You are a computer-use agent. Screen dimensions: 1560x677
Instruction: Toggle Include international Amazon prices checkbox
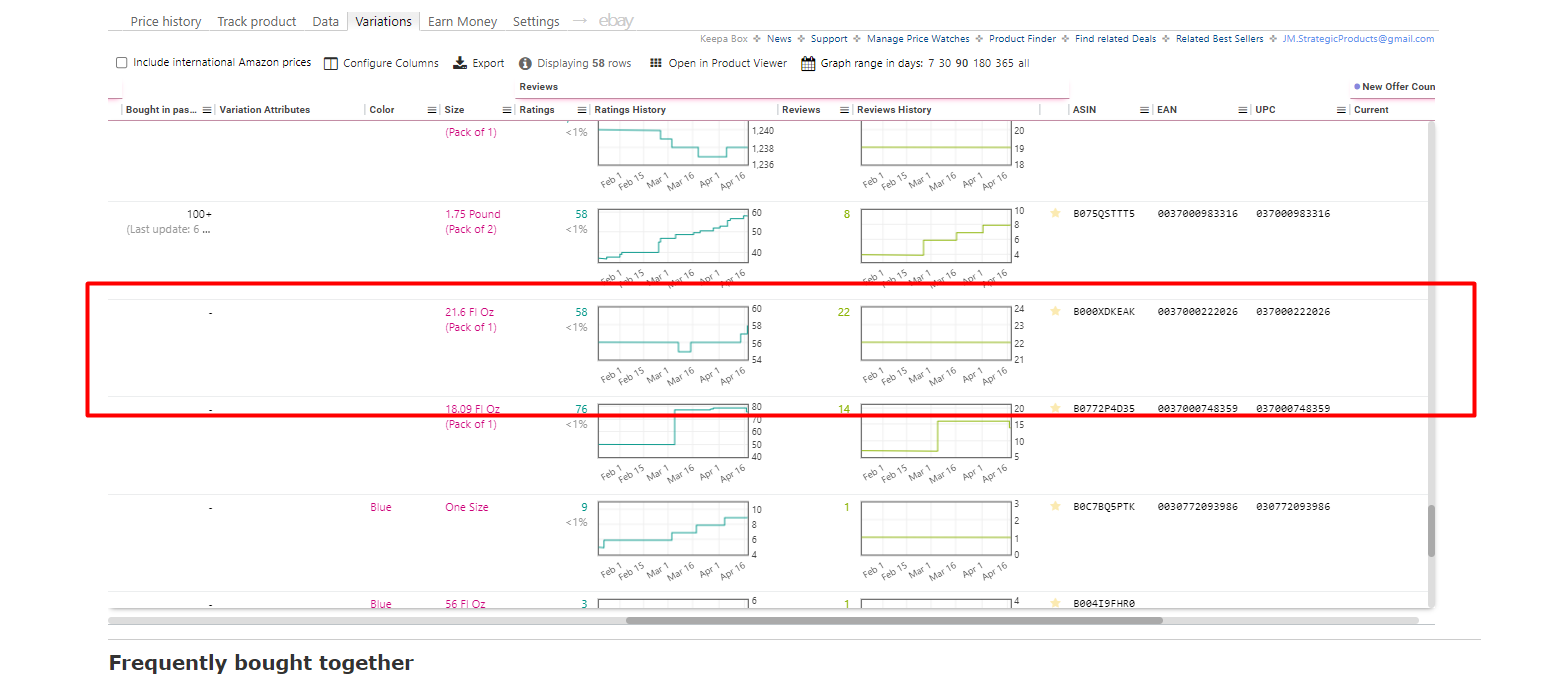tap(122, 63)
